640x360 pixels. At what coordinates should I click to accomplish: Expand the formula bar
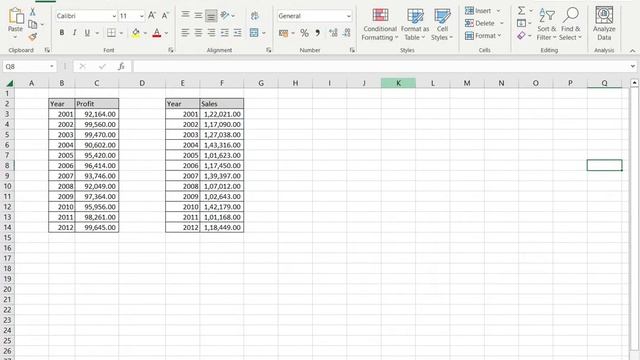(633, 67)
